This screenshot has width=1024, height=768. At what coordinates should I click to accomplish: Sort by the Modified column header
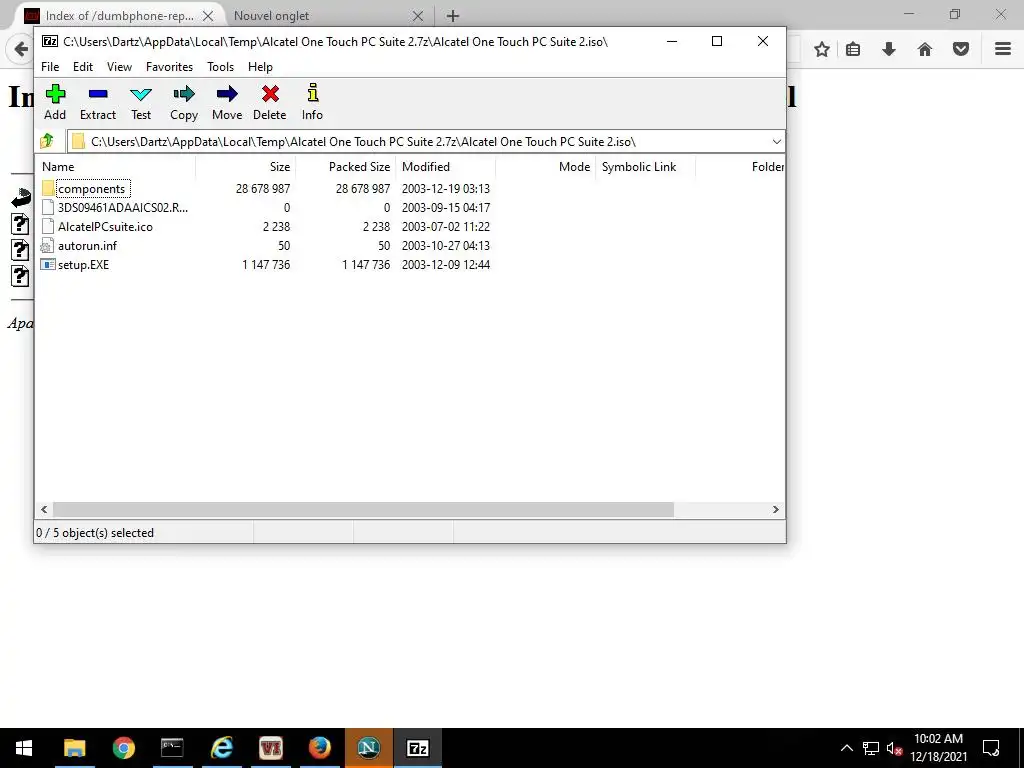(x=445, y=167)
